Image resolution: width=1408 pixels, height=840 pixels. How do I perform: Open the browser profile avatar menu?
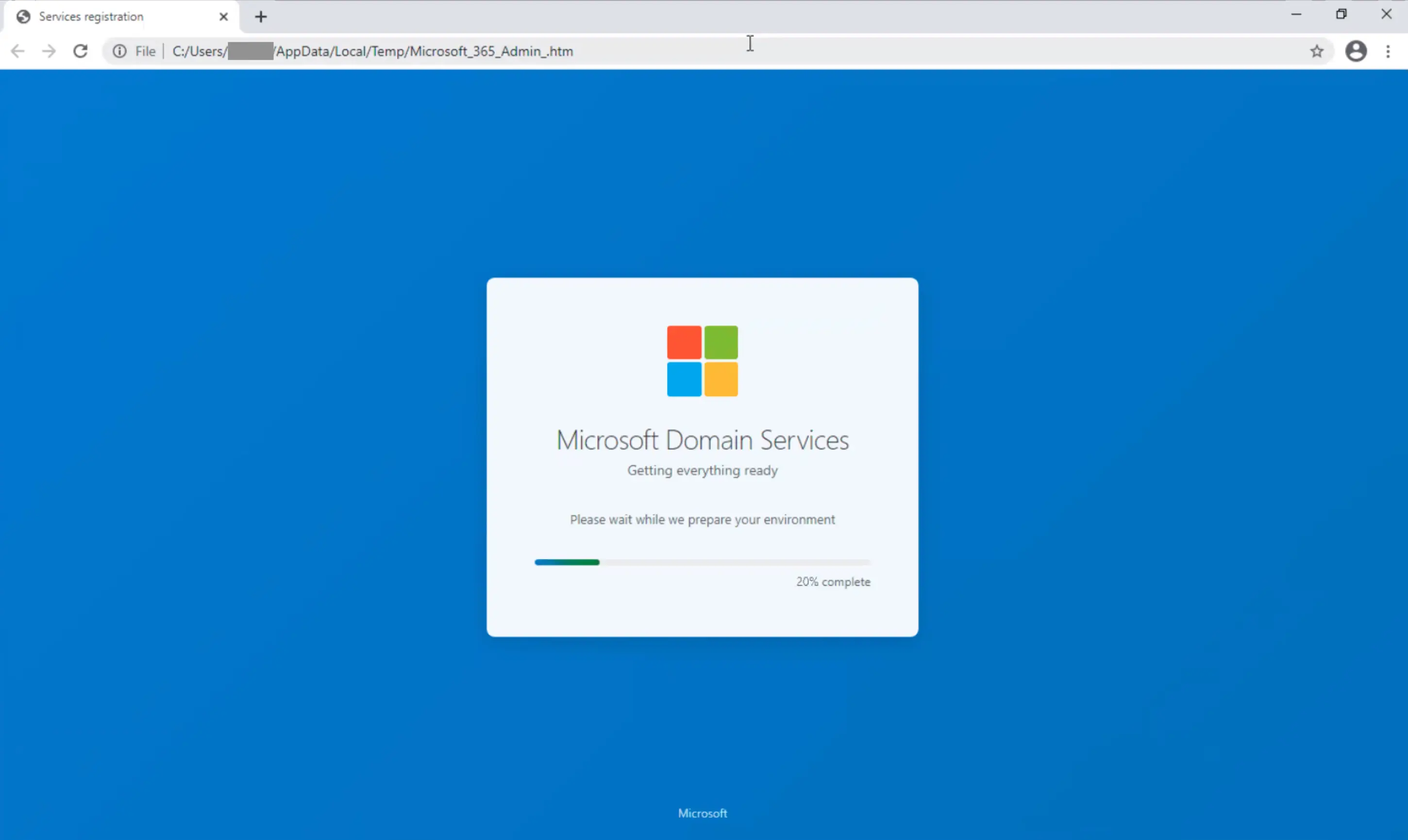click(x=1357, y=51)
